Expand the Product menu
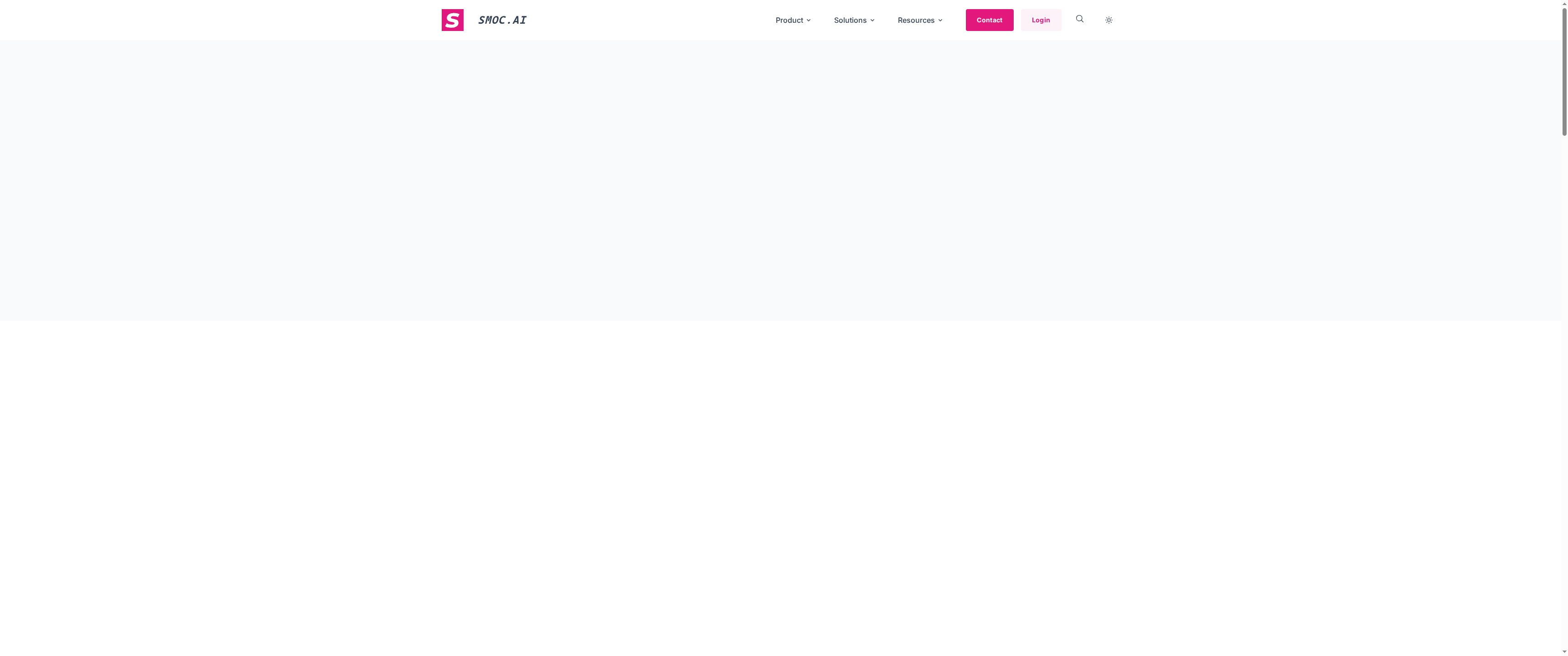This screenshot has height=656, width=1568. (793, 20)
